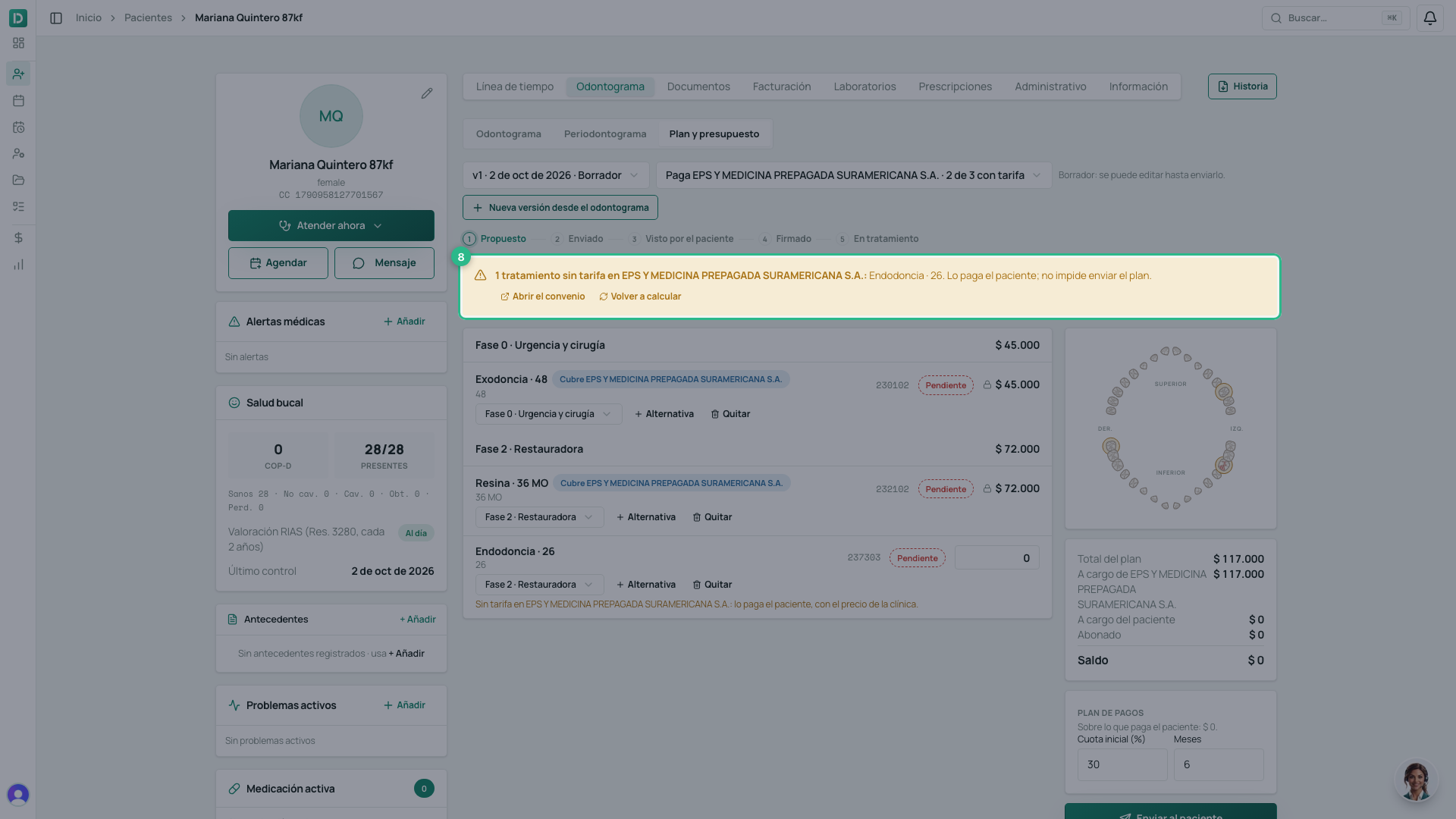
Task: Expand the plan version v1 dropdown
Action: (x=556, y=175)
